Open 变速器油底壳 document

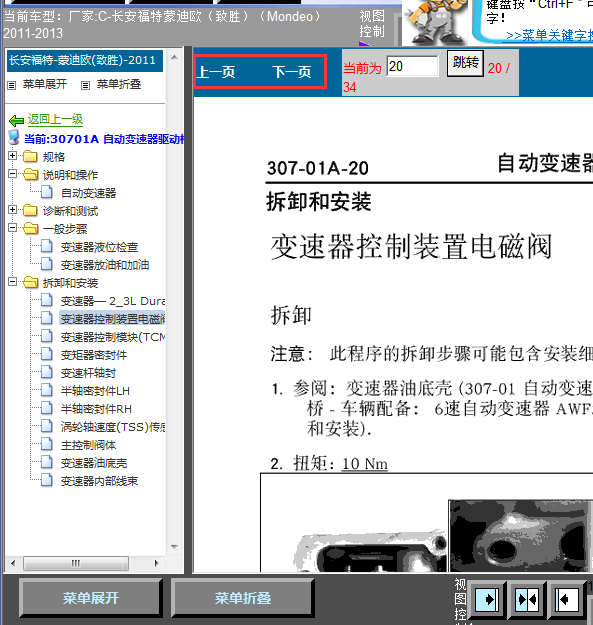pos(94,463)
